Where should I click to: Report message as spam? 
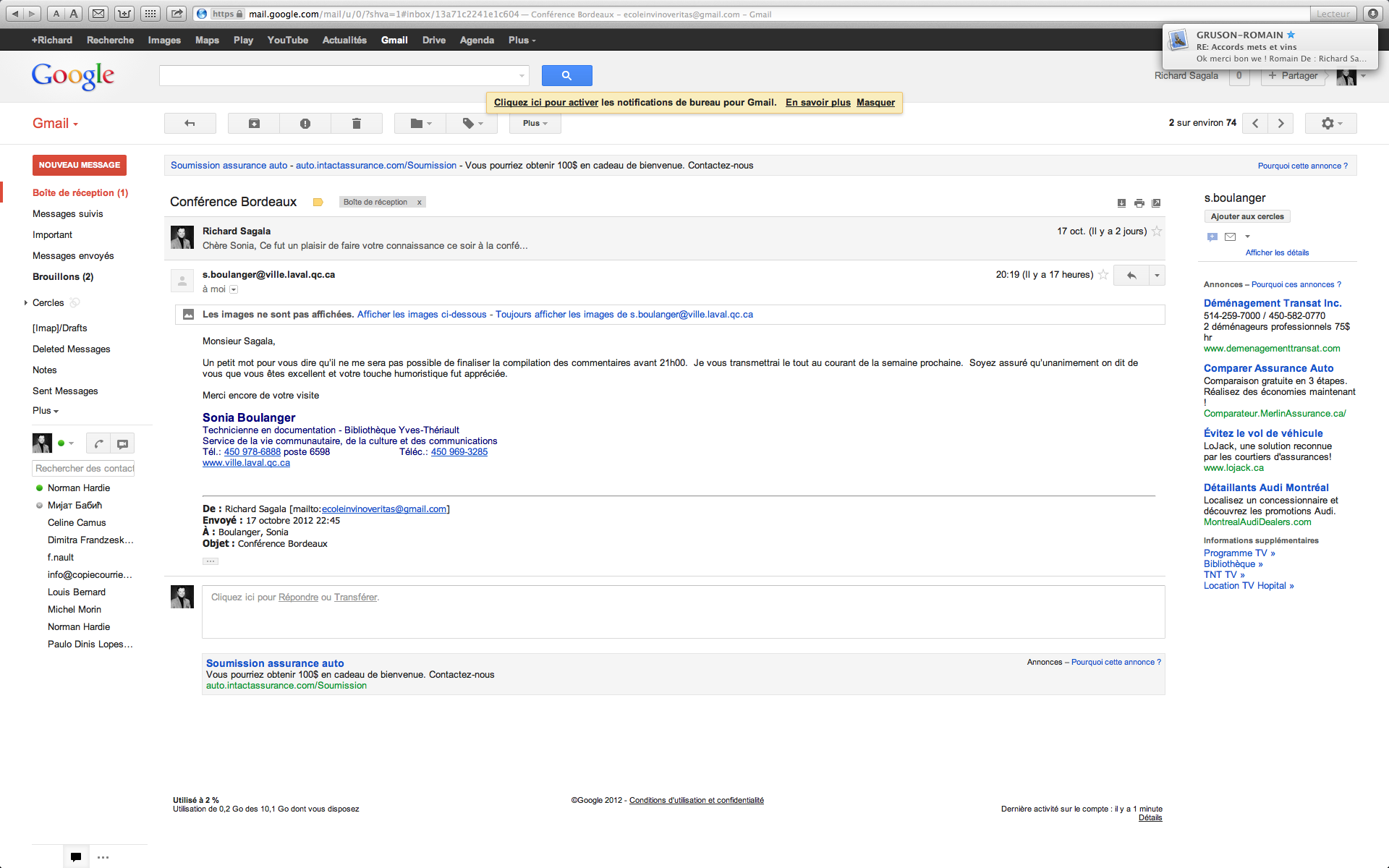click(305, 124)
